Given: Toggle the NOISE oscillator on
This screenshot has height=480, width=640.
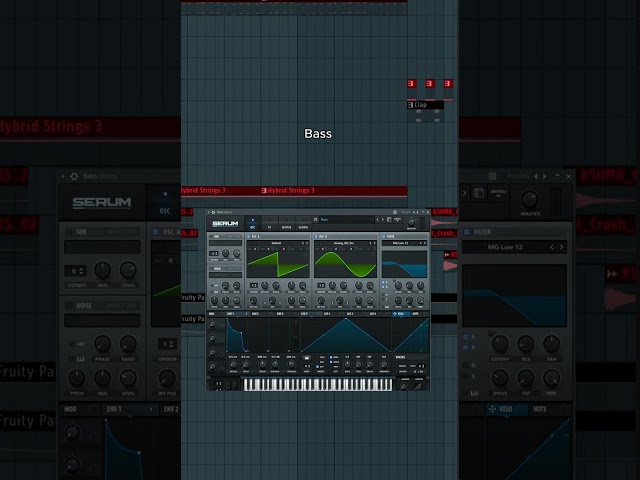Looking at the screenshot, I should click(x=211, y=269).
